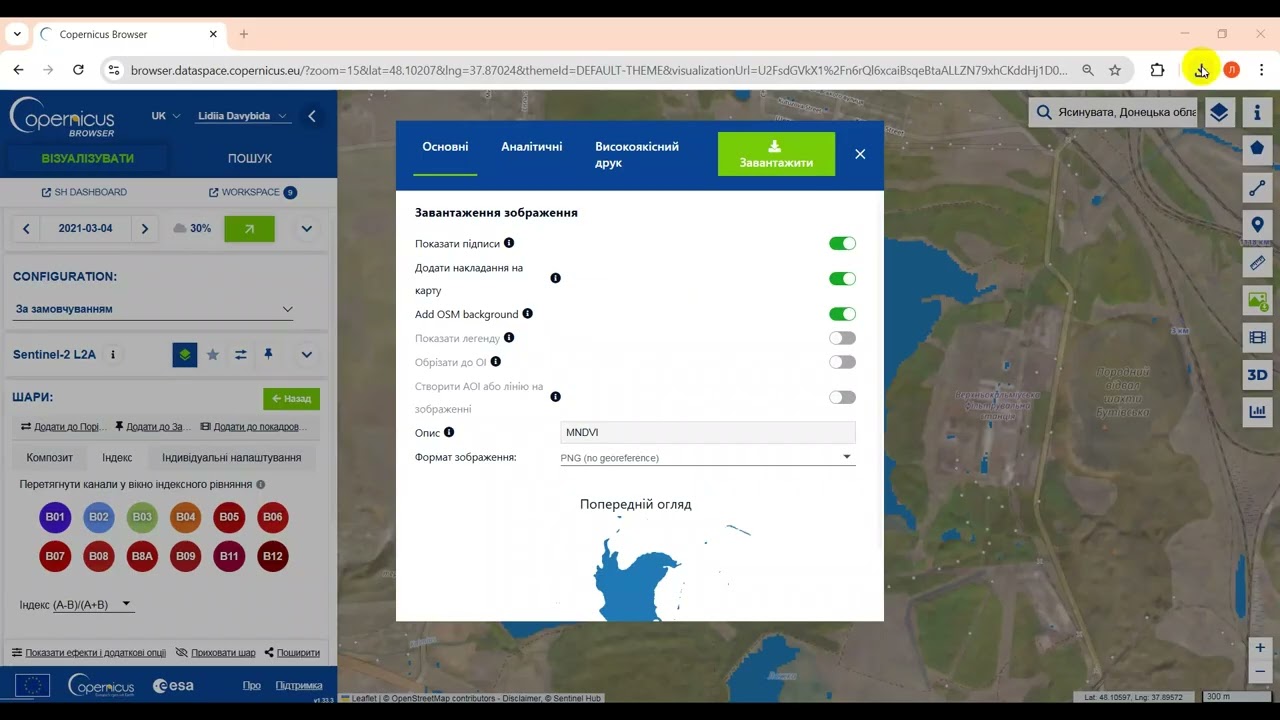Screen dimensions: 1280x720
Task: Expand the date options chevron
Action: pos(307,229)
